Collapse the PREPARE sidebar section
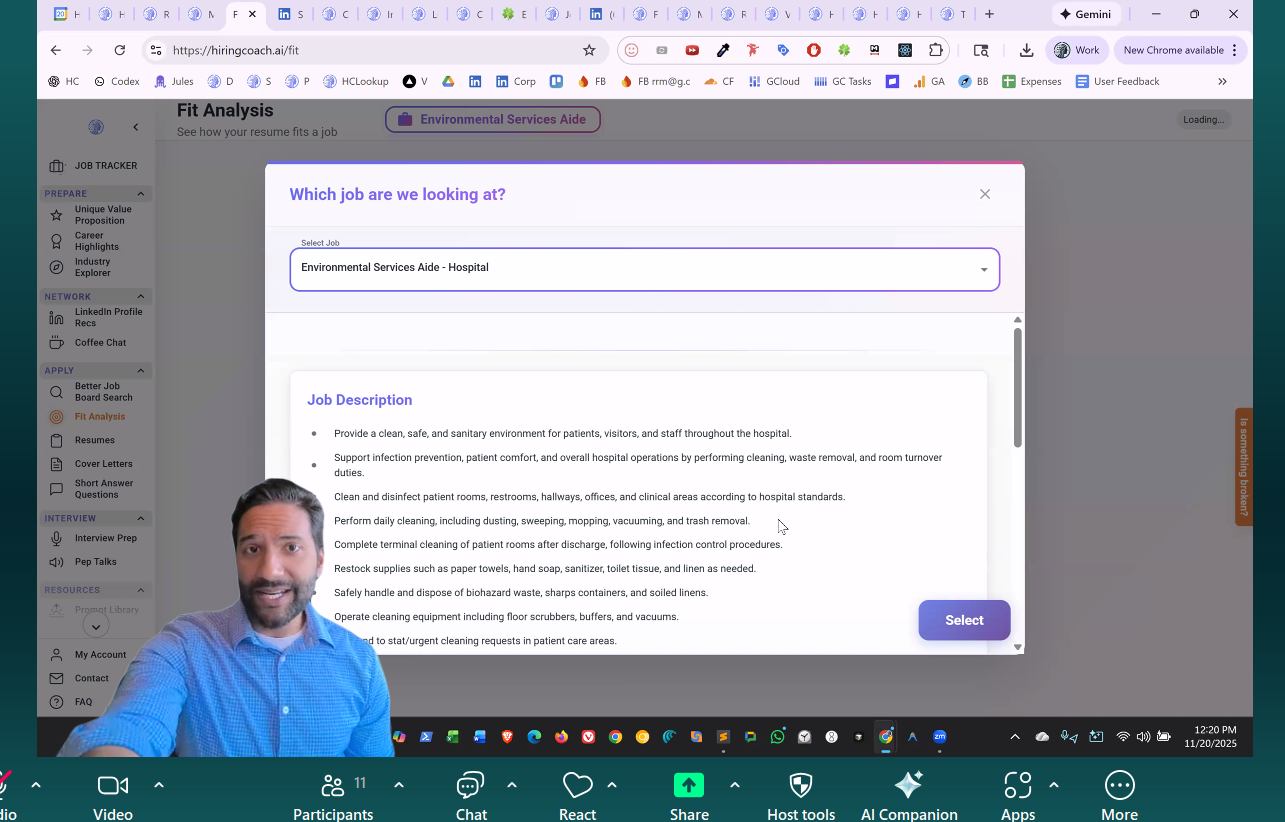Screen dimensions: 1285x822 point(141,194)
